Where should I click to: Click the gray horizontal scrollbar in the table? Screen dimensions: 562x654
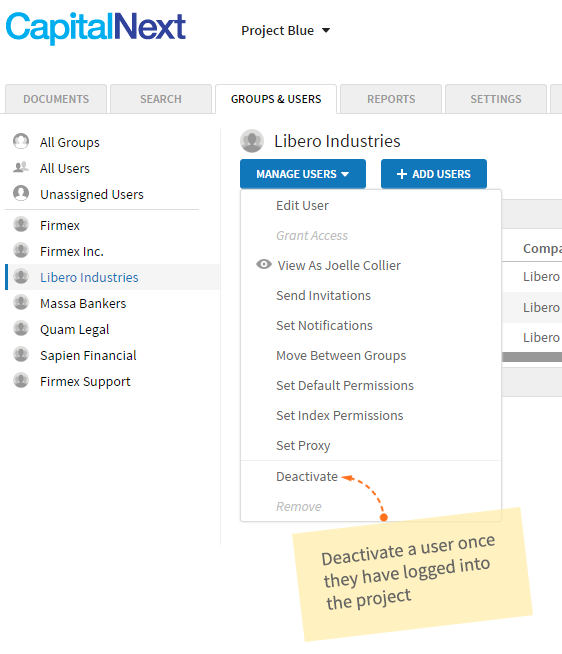(532, 357)
